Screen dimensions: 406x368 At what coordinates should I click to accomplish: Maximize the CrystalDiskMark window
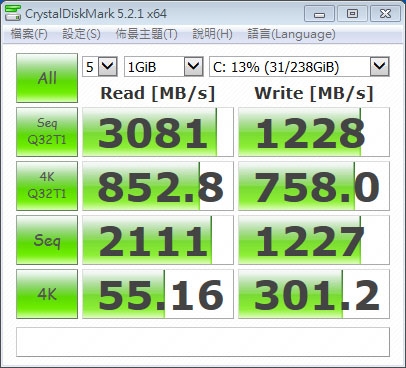pyautogui.click(x=352, y=14)
